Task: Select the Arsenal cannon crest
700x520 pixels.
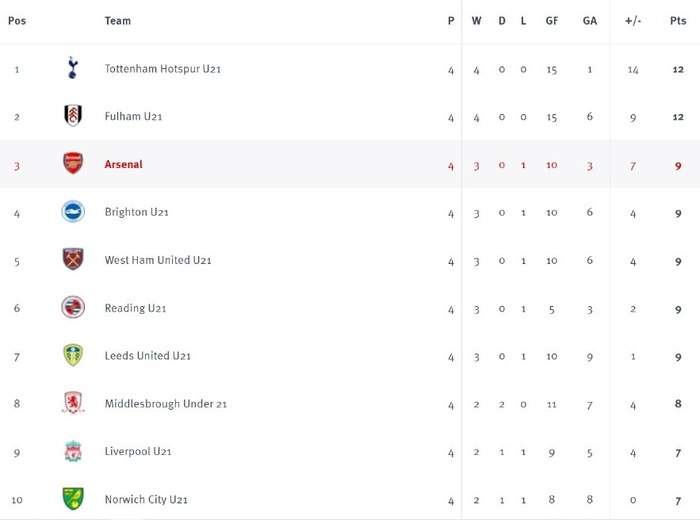Action: tap(73, 163)
